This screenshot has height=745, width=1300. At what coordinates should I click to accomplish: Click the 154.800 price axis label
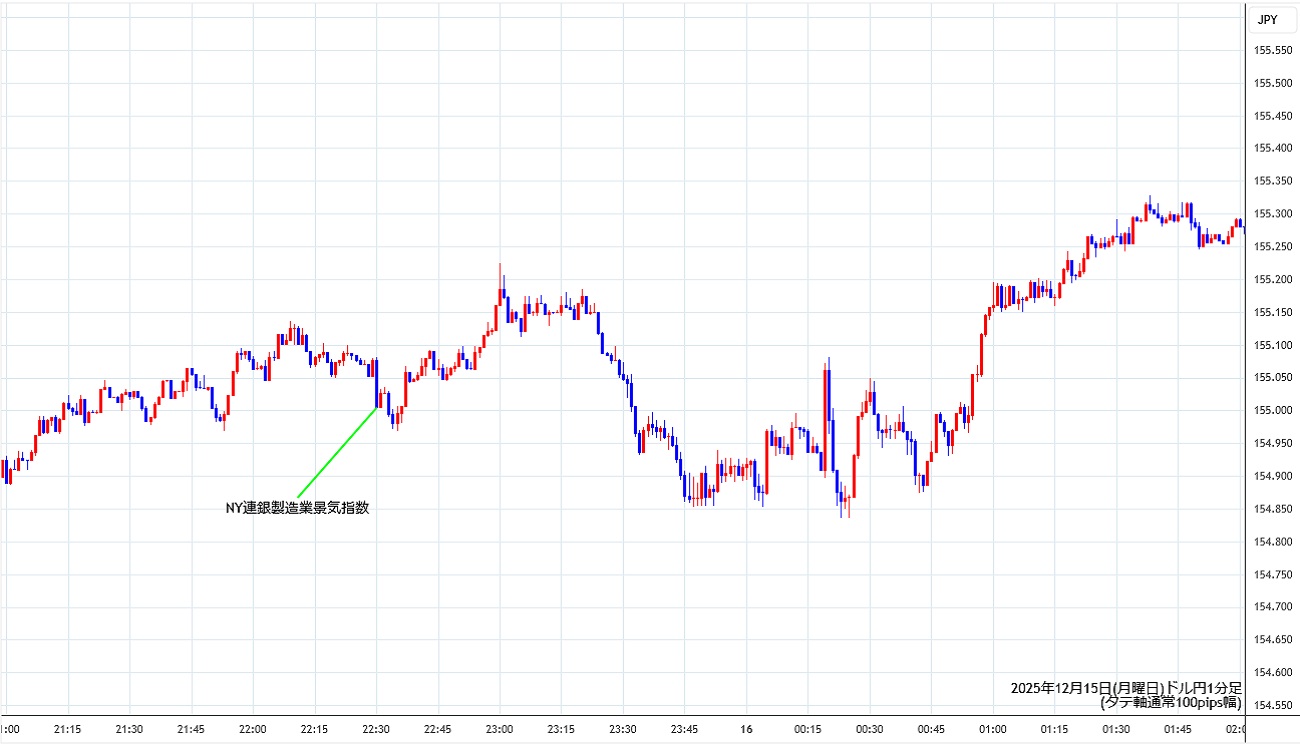1273,542
